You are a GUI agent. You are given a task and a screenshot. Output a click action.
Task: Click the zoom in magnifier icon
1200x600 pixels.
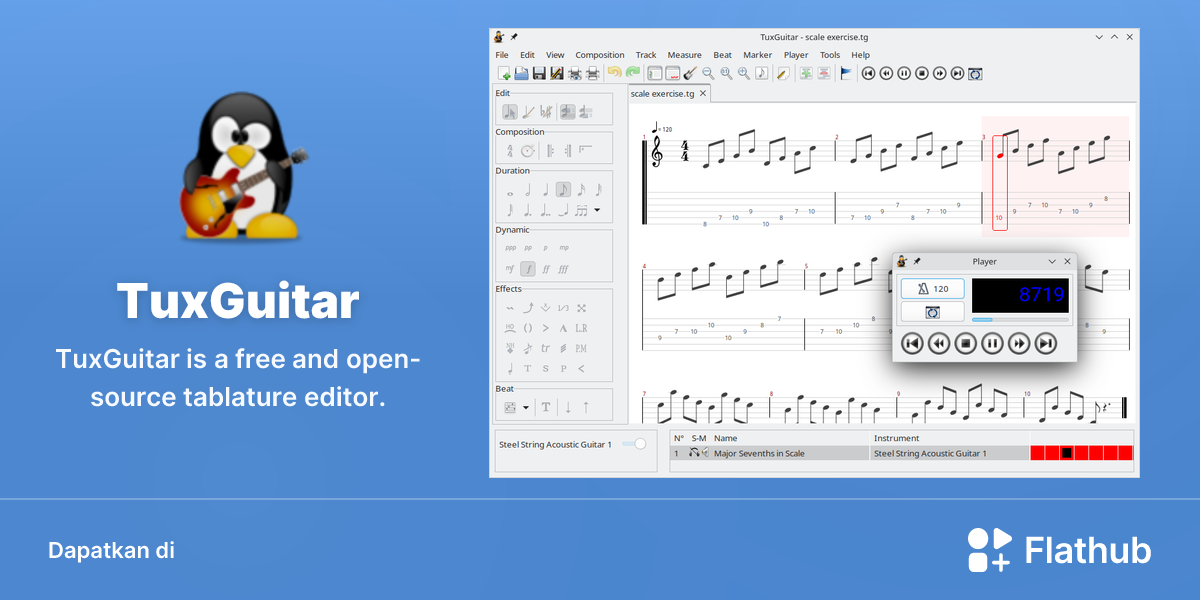click(744, 73)
